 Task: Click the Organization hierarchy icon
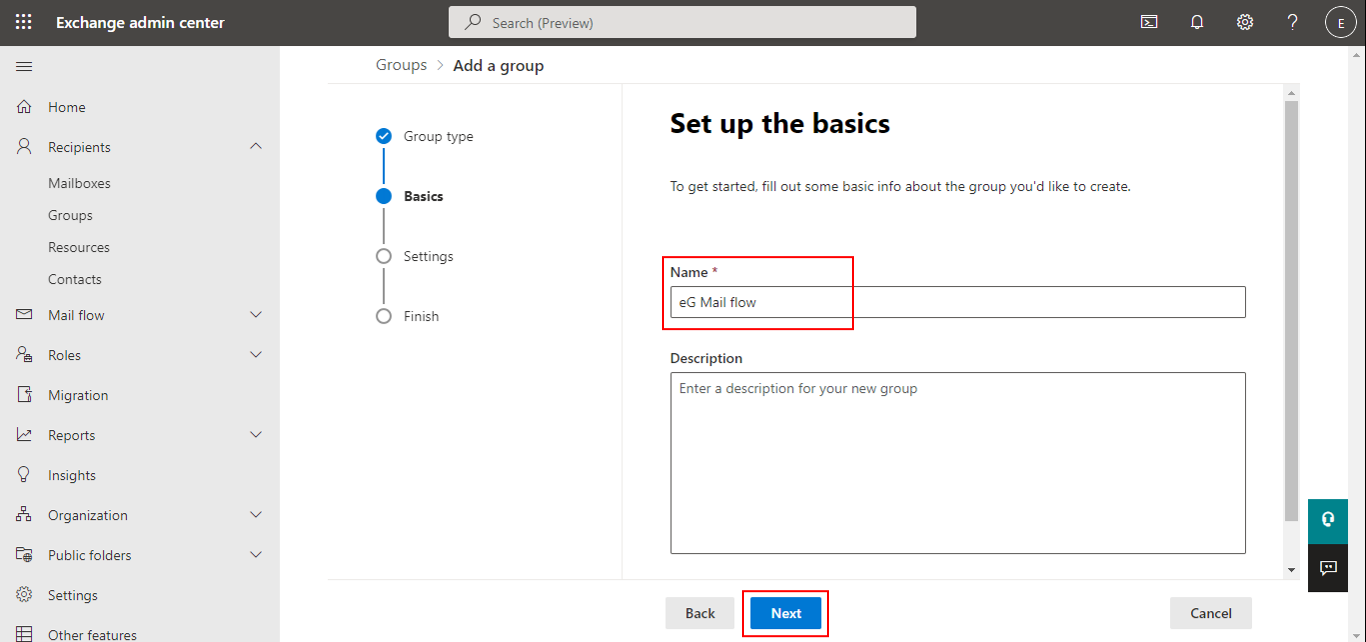25,515
